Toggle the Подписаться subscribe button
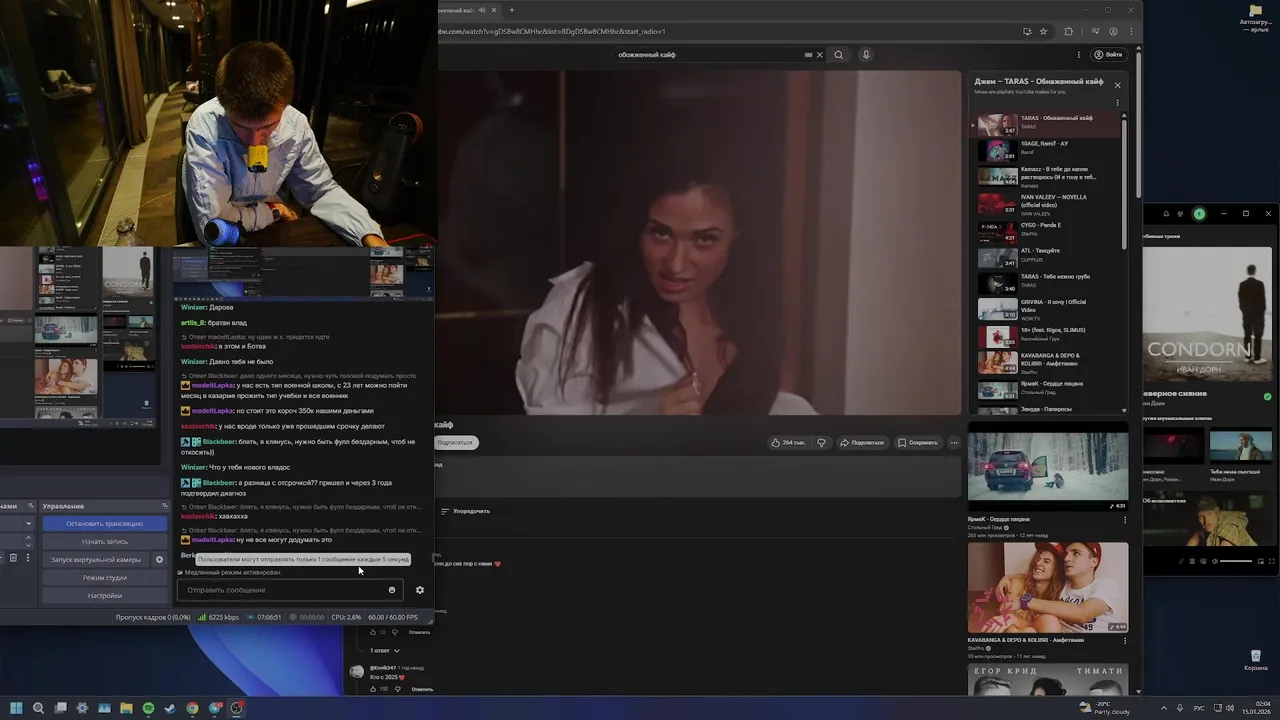The width and height of the screenshot is (1280, 720). coord(455,442)
